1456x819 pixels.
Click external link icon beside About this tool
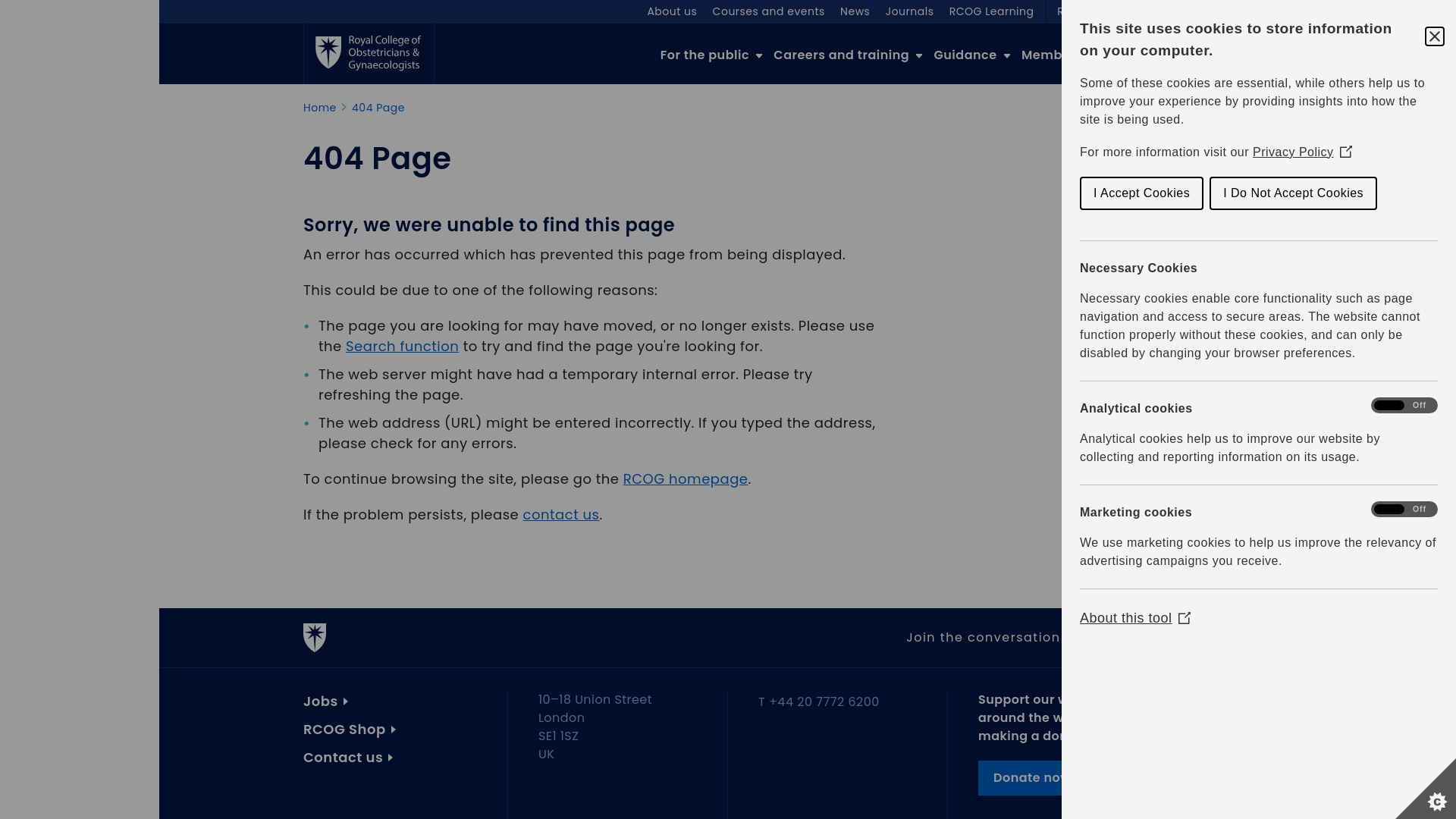(1185, 618)
